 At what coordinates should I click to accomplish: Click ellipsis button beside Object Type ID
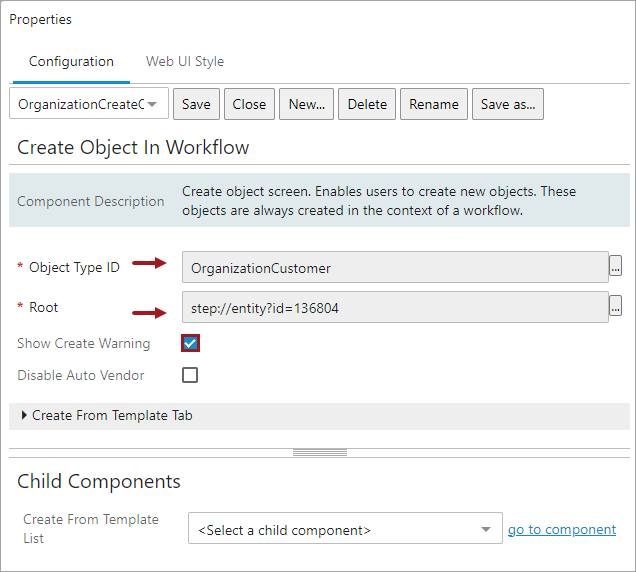click(616, 267)
